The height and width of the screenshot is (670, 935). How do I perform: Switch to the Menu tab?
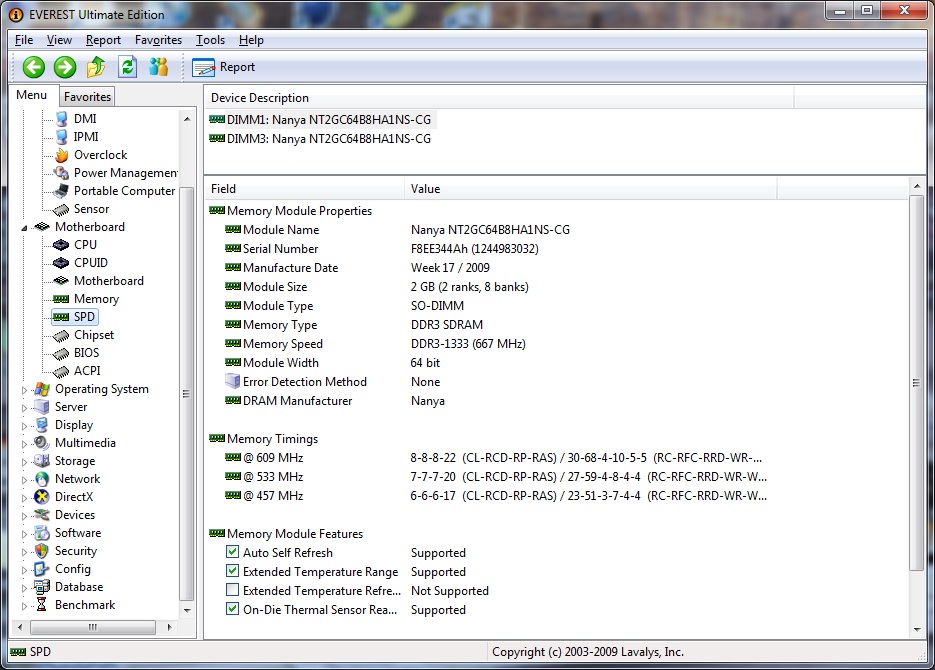tap(32, 95)
